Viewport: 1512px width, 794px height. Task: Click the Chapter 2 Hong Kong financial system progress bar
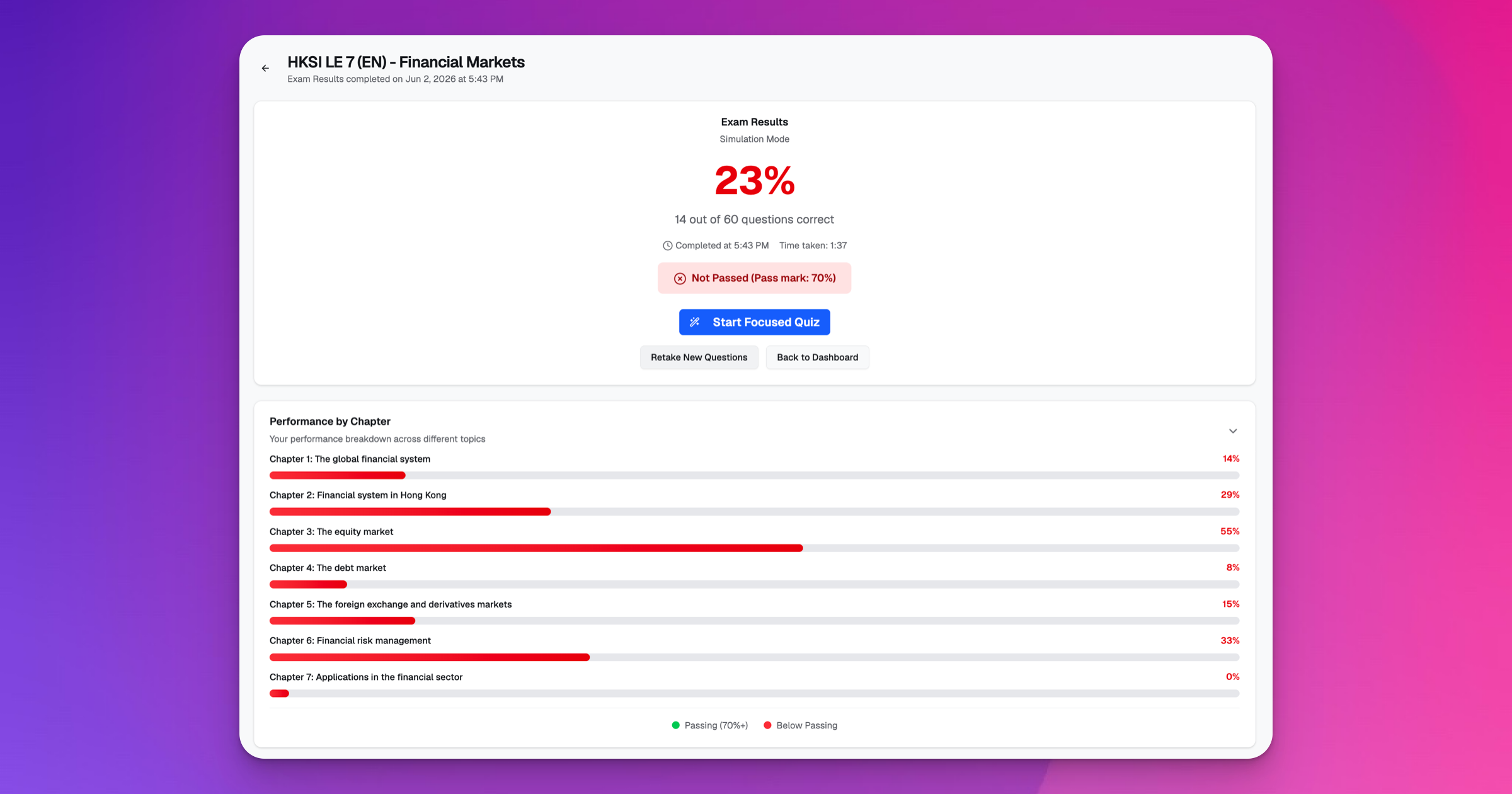click(754, 512)
